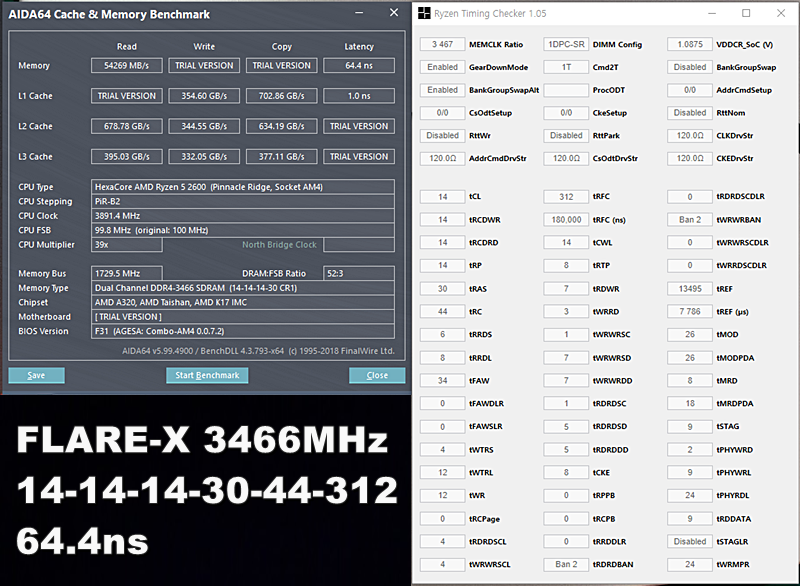Click the tRRDL value field showing 8

(x=442, y=358)
